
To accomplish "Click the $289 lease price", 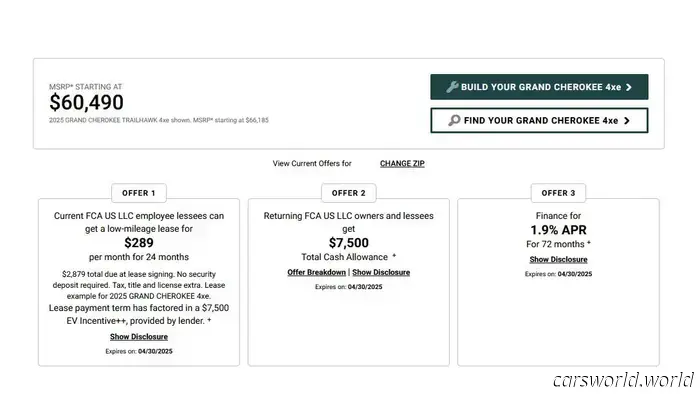I will tap(139, 243).
